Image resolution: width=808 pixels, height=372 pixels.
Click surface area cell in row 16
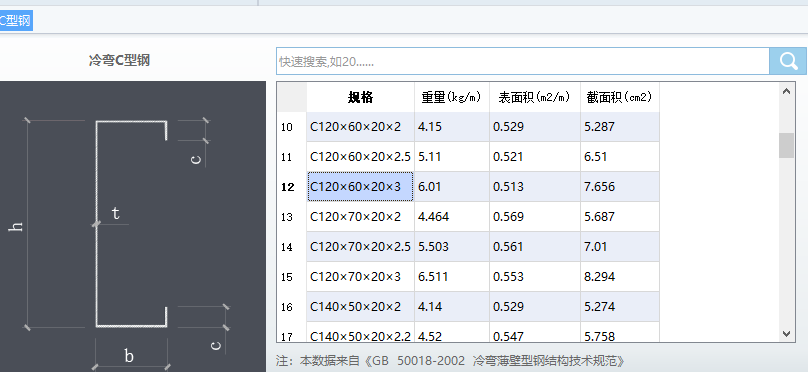click(x=535, y=307)
